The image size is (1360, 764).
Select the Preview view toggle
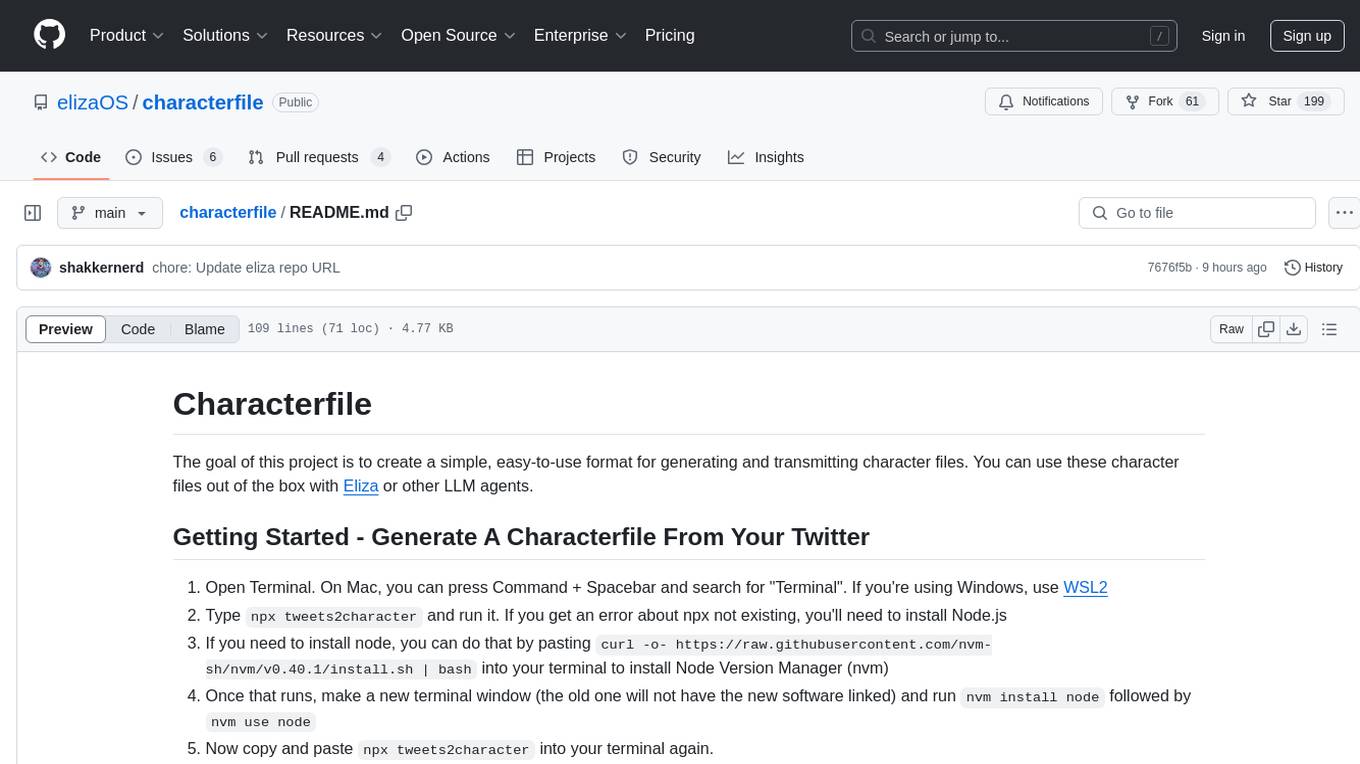point(66,329)
